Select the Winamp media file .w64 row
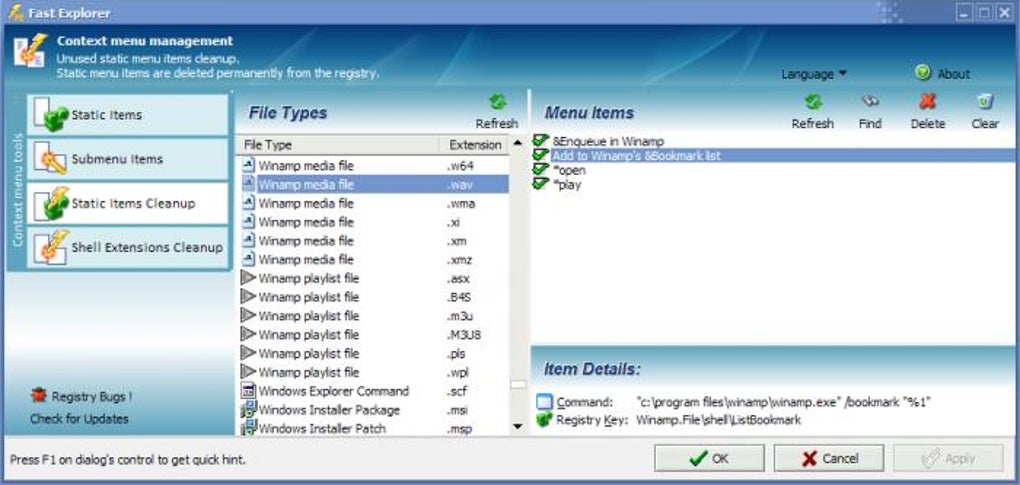1020x485 pixels. [x=373, y=166]
